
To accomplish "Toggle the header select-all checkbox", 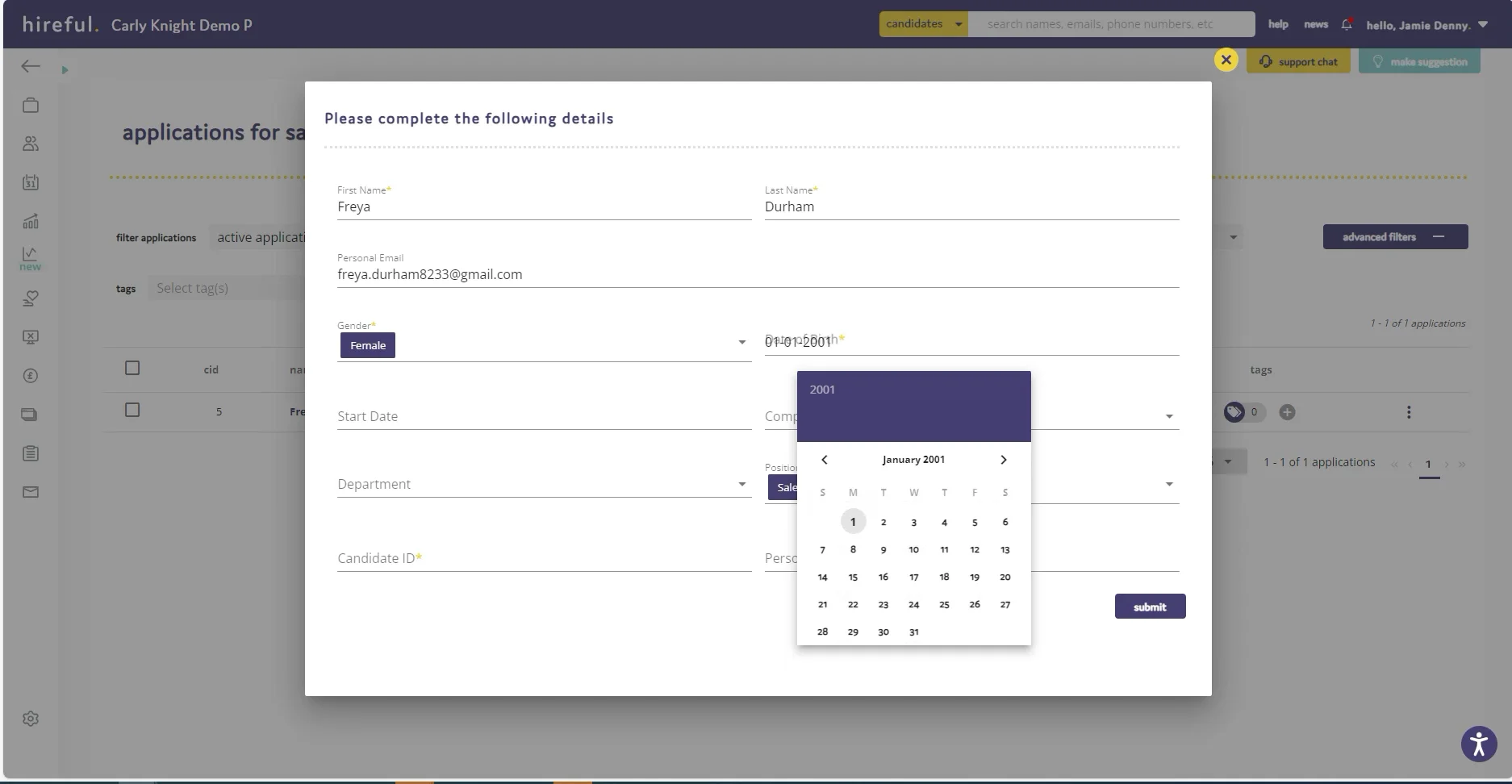I will point(132,368).
